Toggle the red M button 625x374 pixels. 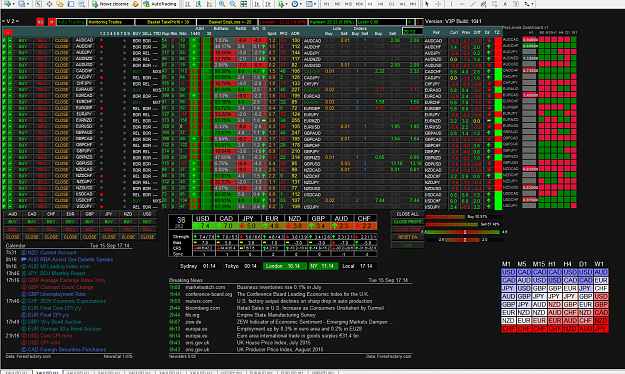51,22
